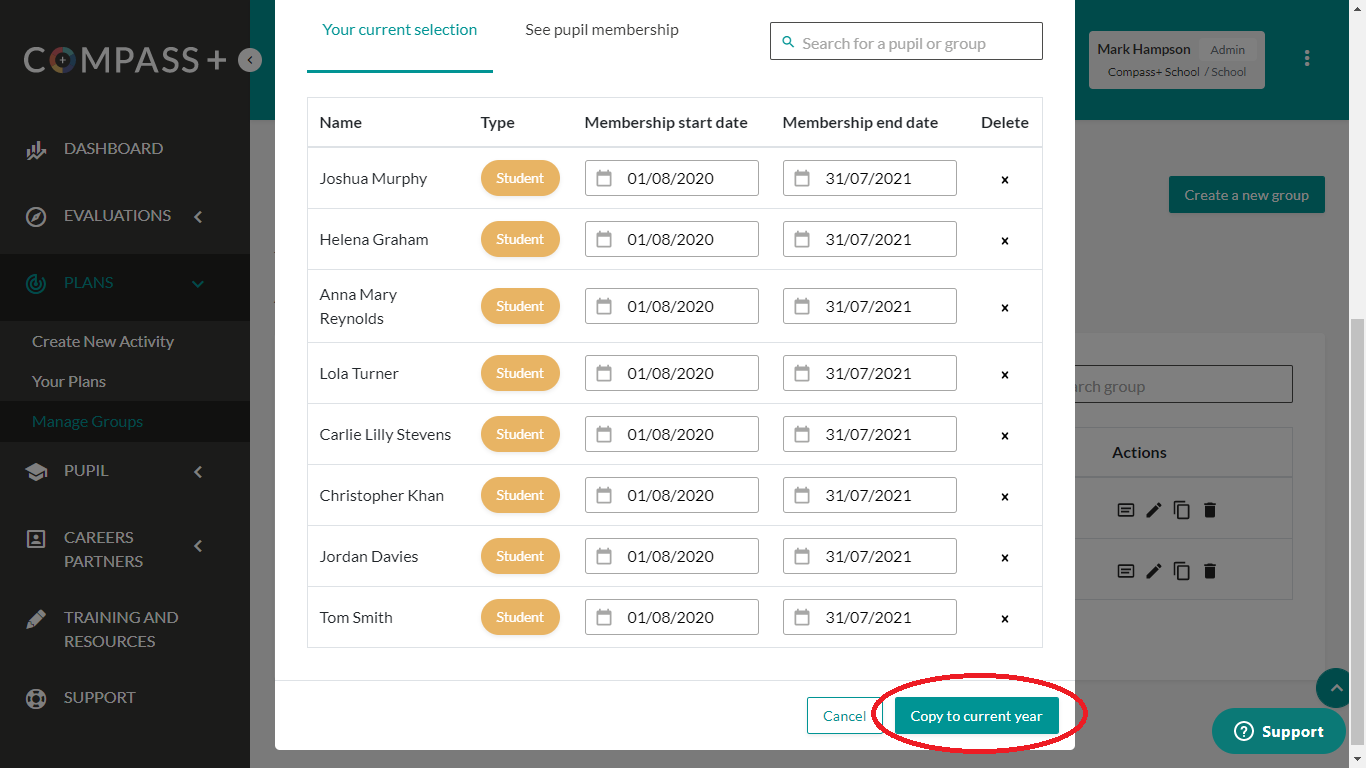
Task: Open calendar for Helena Graham's start date
Action: [604, 240]
